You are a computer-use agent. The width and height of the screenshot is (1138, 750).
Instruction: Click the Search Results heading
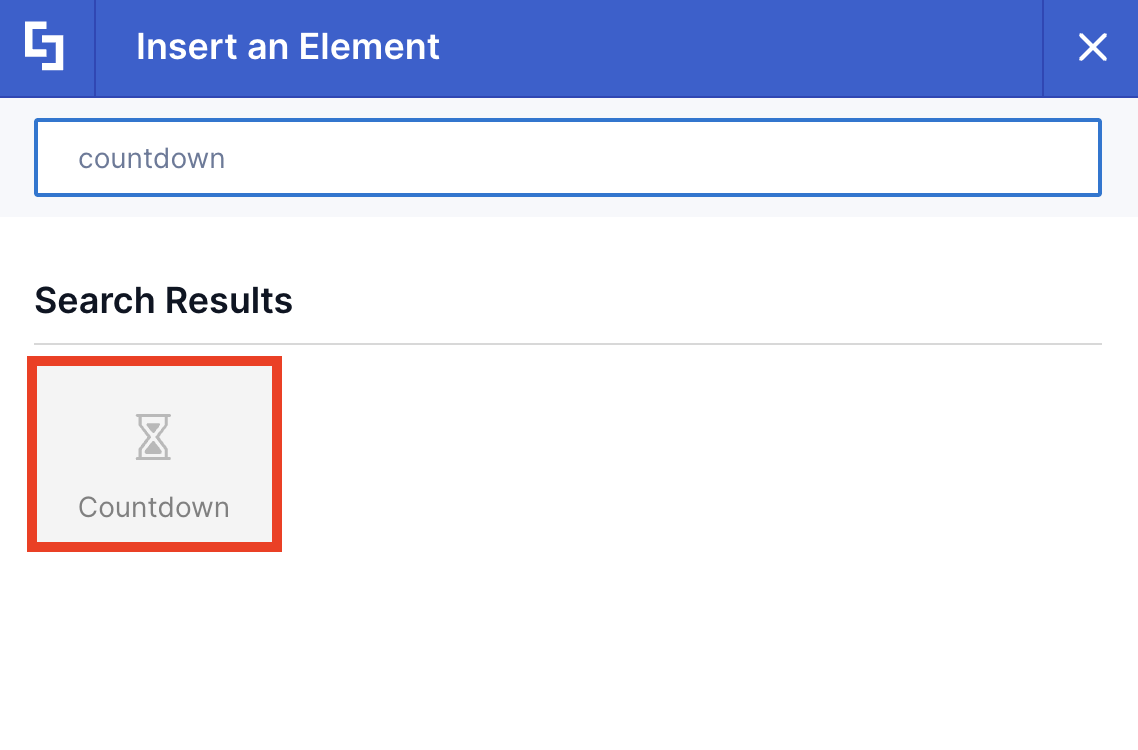pos(163,300)
